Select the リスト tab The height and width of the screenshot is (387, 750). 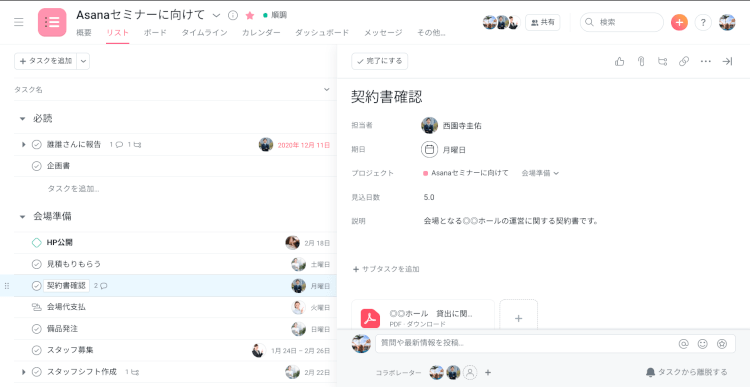[x=118, y=33]
